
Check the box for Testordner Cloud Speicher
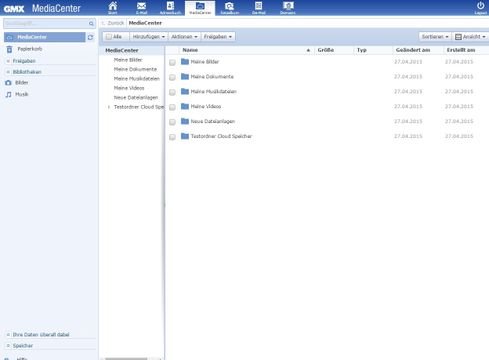click(x=172, y=137)
